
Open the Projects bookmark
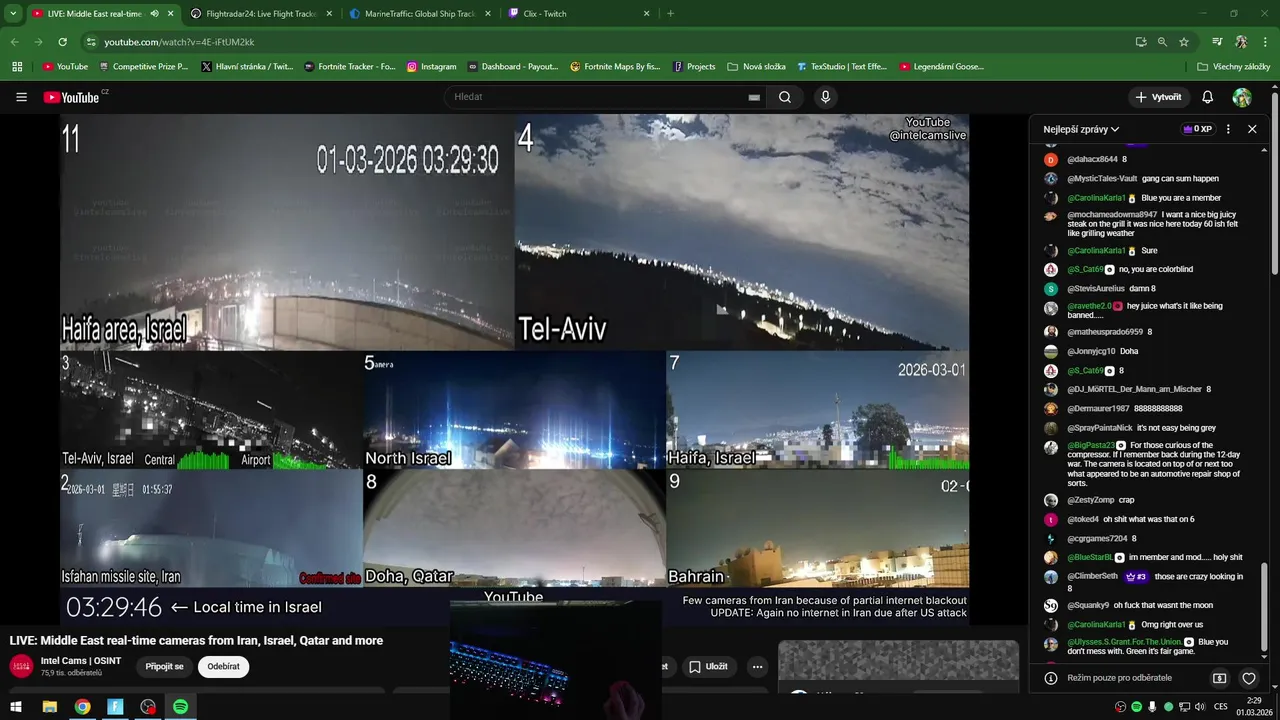tap(694, 67)
